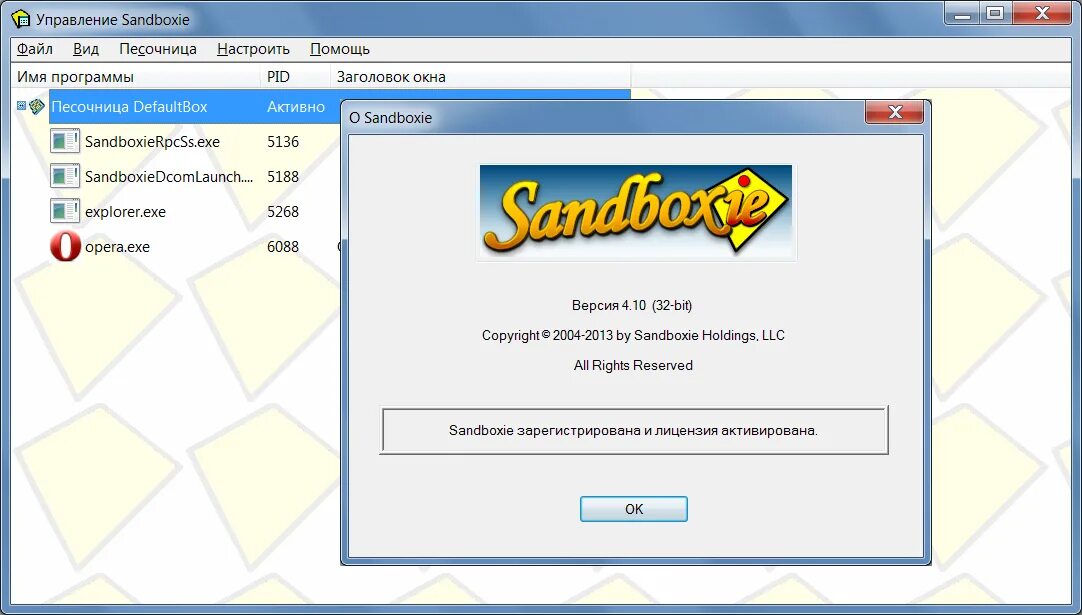Screen dimensions: 1082x615
Task: Click PID value 6088
Action: [x=283, y=247]
